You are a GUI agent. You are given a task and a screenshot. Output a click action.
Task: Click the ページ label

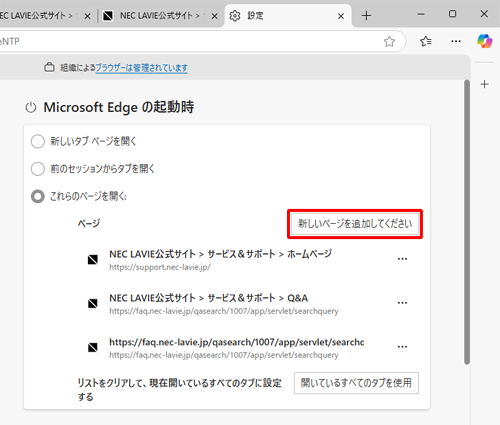coord(89,223)
